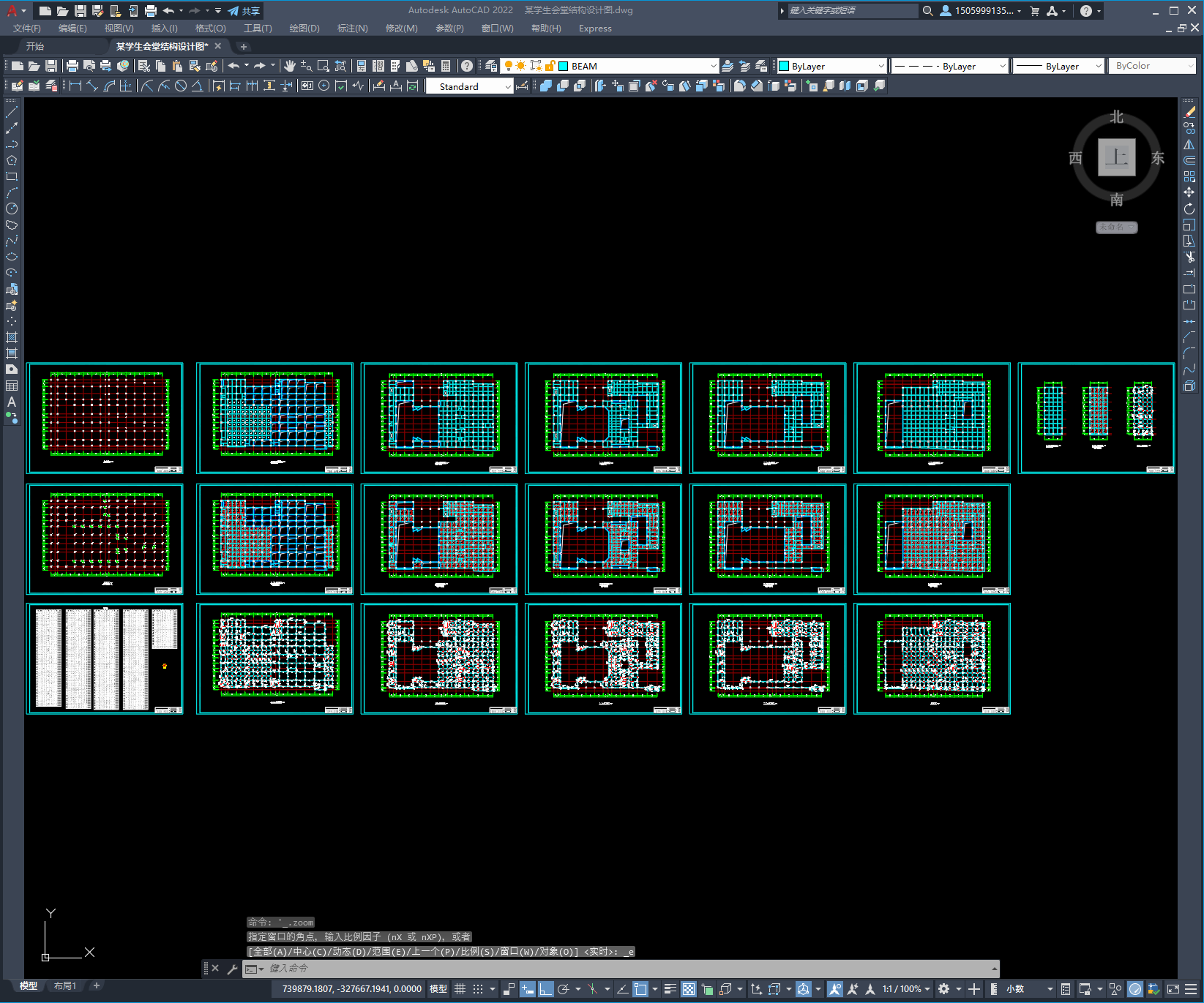Click the keyword search input field
Screen dimensions: 1204x1003
[853, 11]
